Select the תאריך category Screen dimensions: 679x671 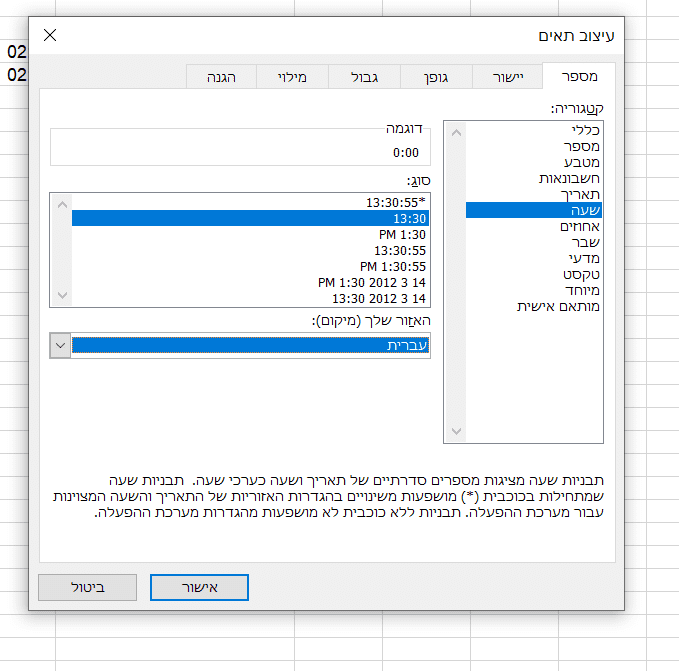534,194
